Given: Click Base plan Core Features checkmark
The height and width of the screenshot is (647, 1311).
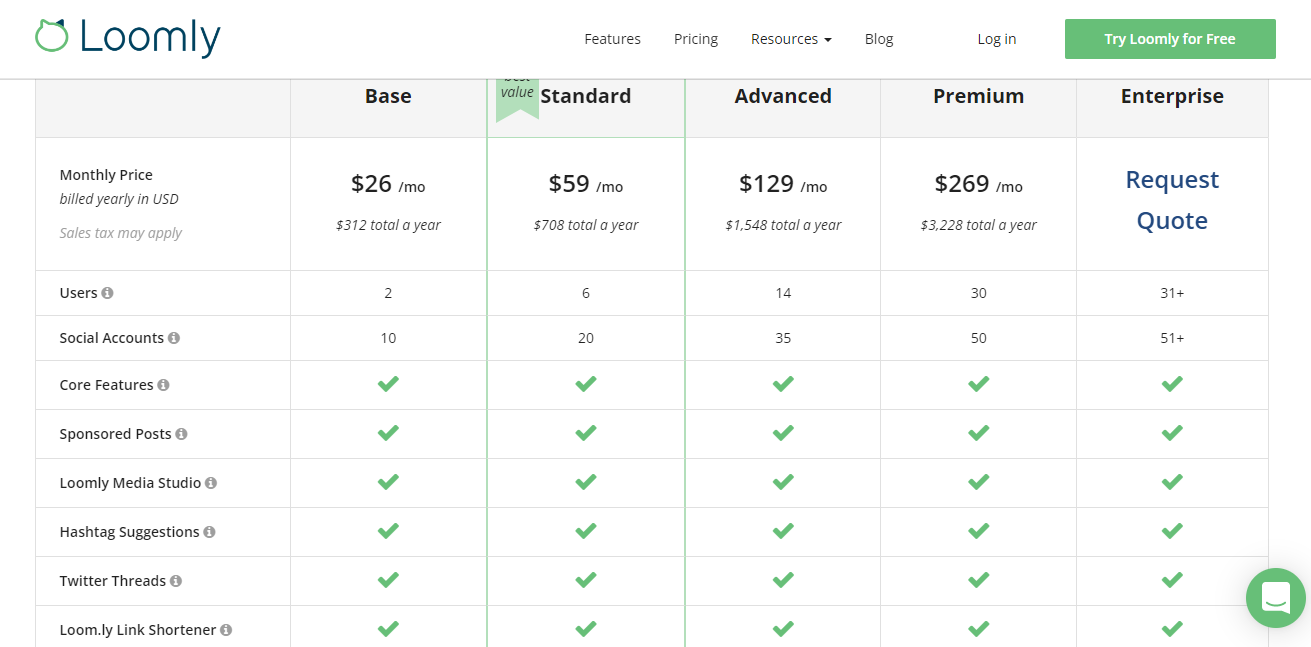Looking at the screenshot, I should point(388,384).
